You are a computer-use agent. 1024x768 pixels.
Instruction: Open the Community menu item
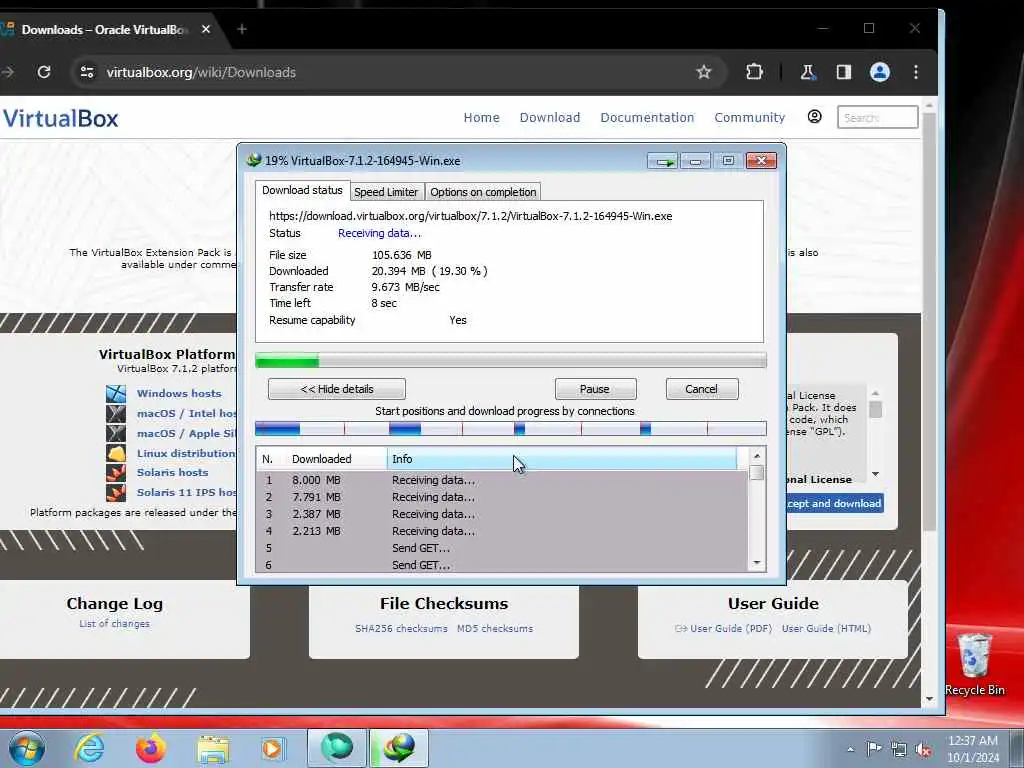tap(750, 118)
